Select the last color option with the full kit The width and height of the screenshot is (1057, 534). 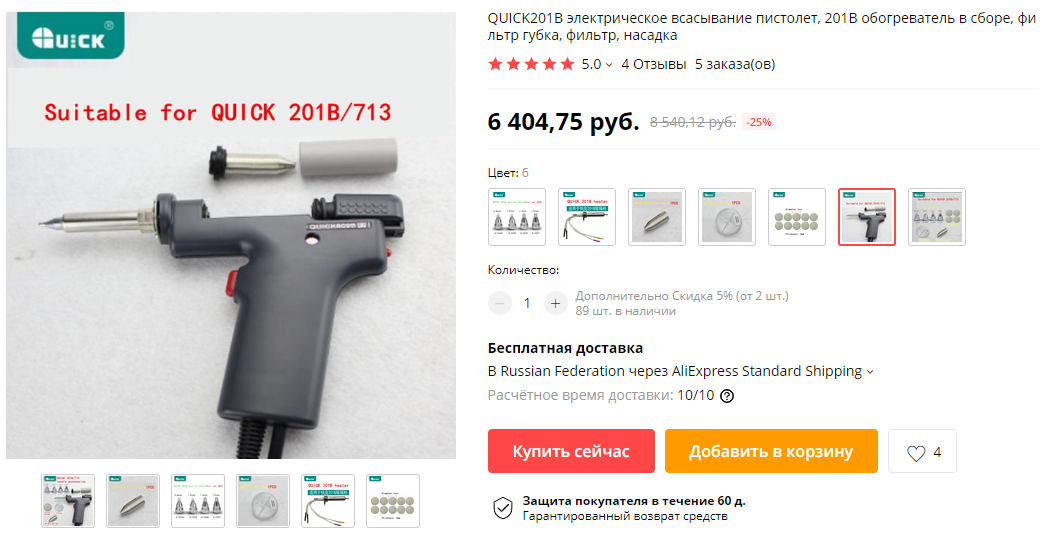coord(937,217)
